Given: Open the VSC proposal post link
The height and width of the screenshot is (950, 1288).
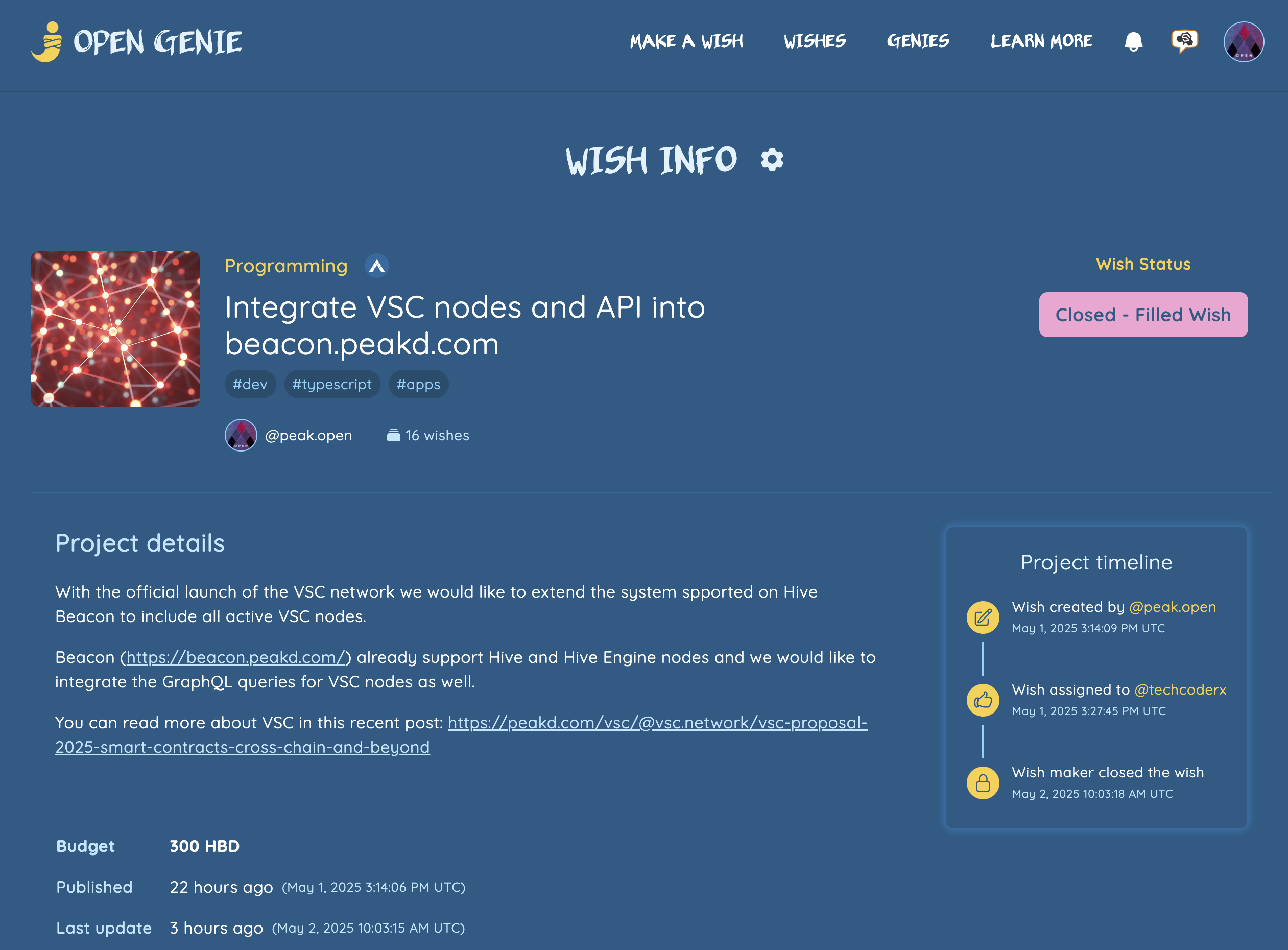Looking at the screenshot, I should [x=461, y=734].
